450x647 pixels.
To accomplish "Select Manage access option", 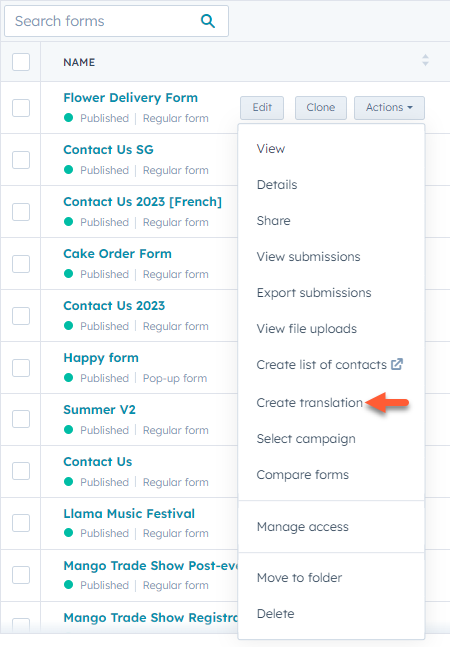I will point(302,527).
